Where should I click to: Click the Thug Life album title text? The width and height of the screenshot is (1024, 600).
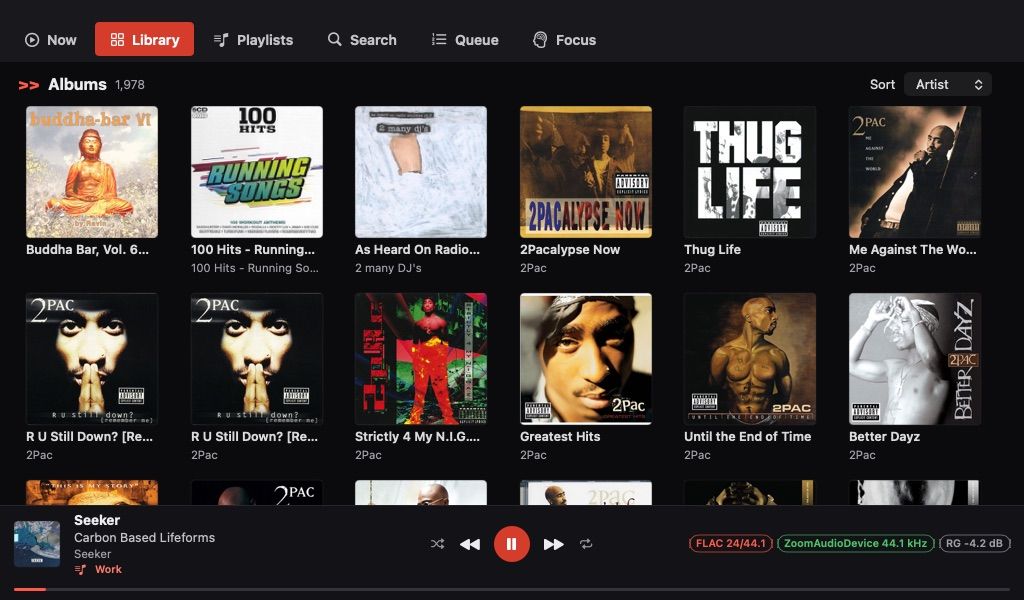click(712, 249)
